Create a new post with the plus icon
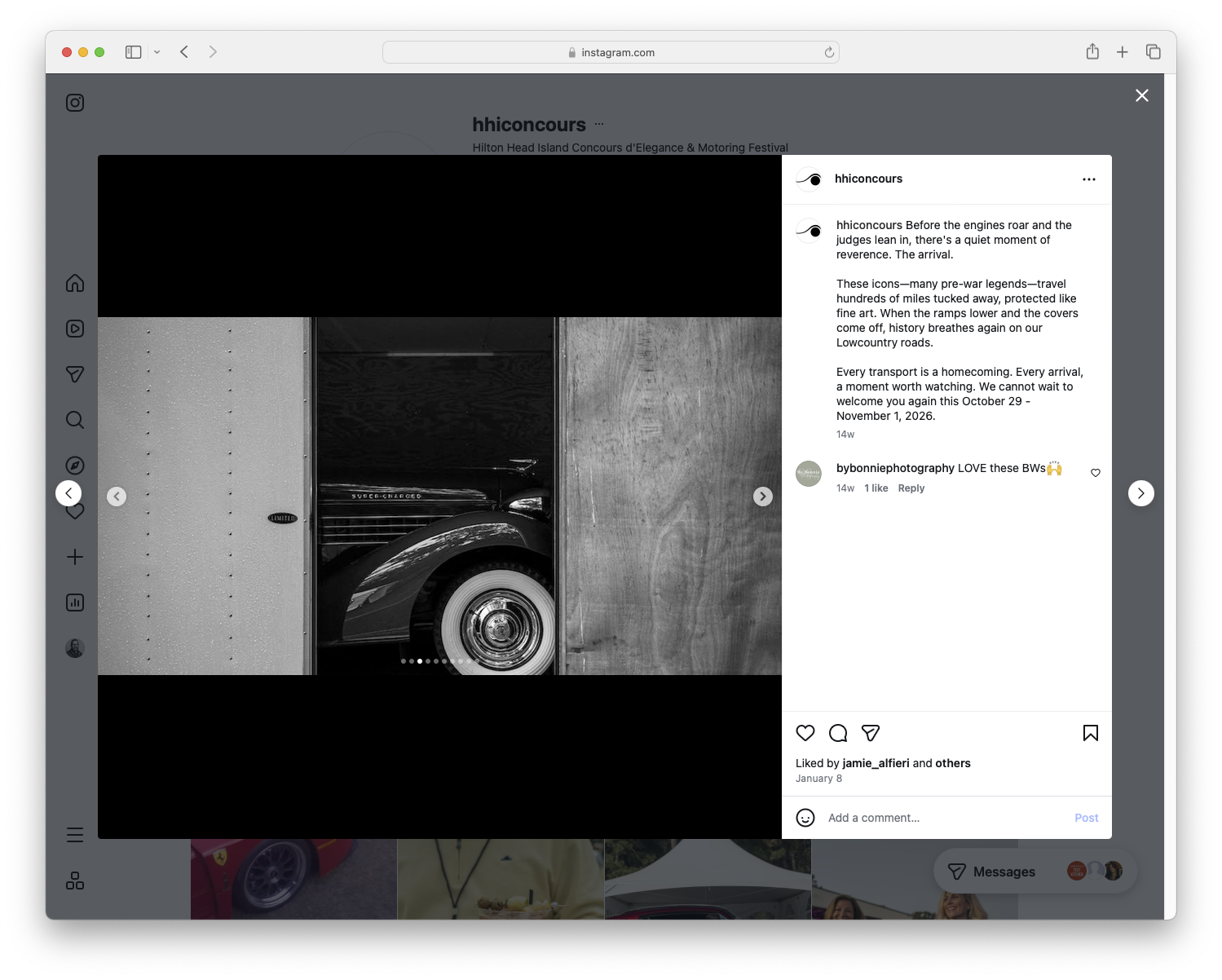The width and height of the screenshot is (1222, 980). pos(74,557)
